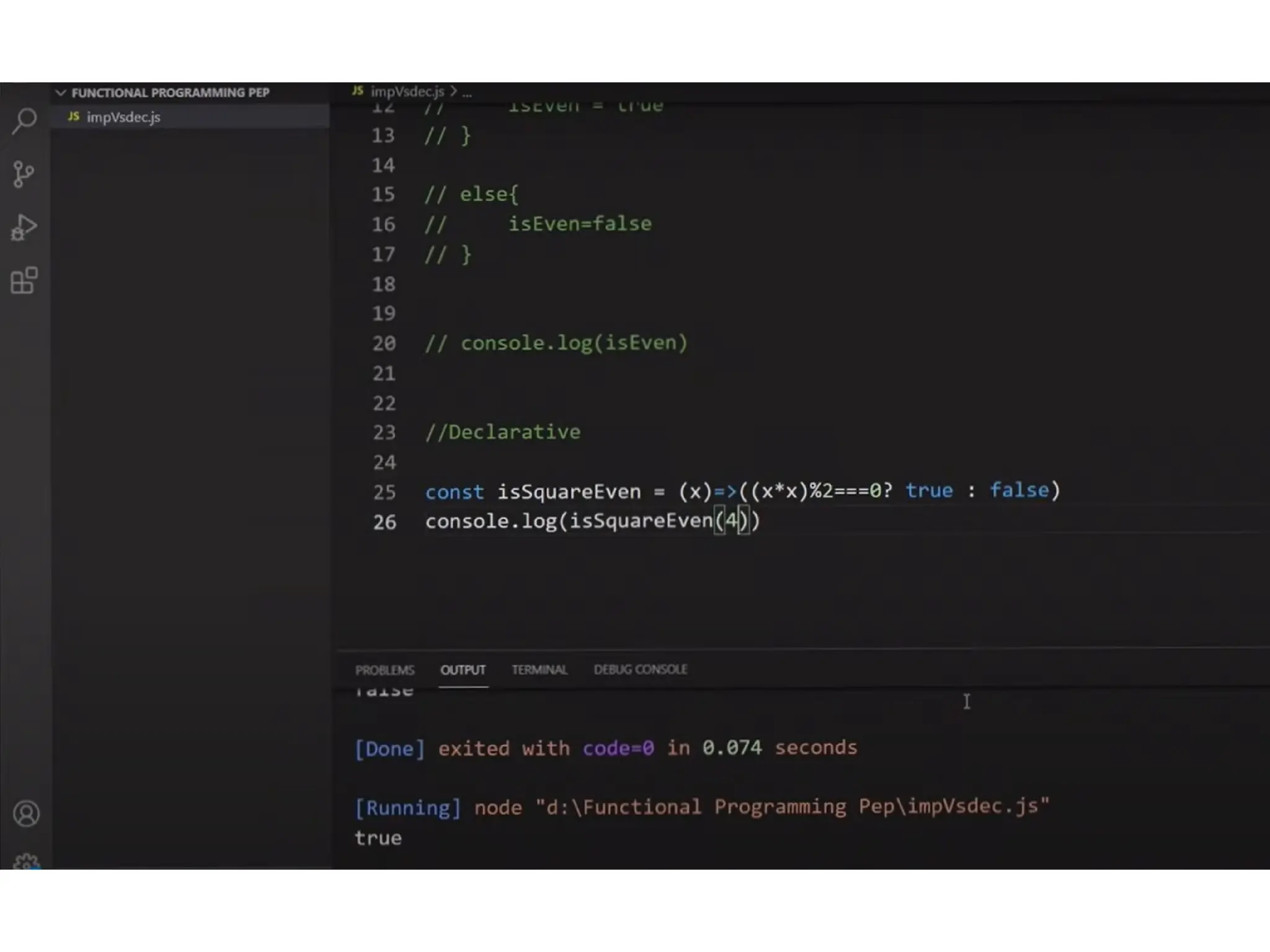The height and width of the screenshot is (952, 1270).
Task: Click the JS icon in the breadcrumb
Action: point(358,91)
